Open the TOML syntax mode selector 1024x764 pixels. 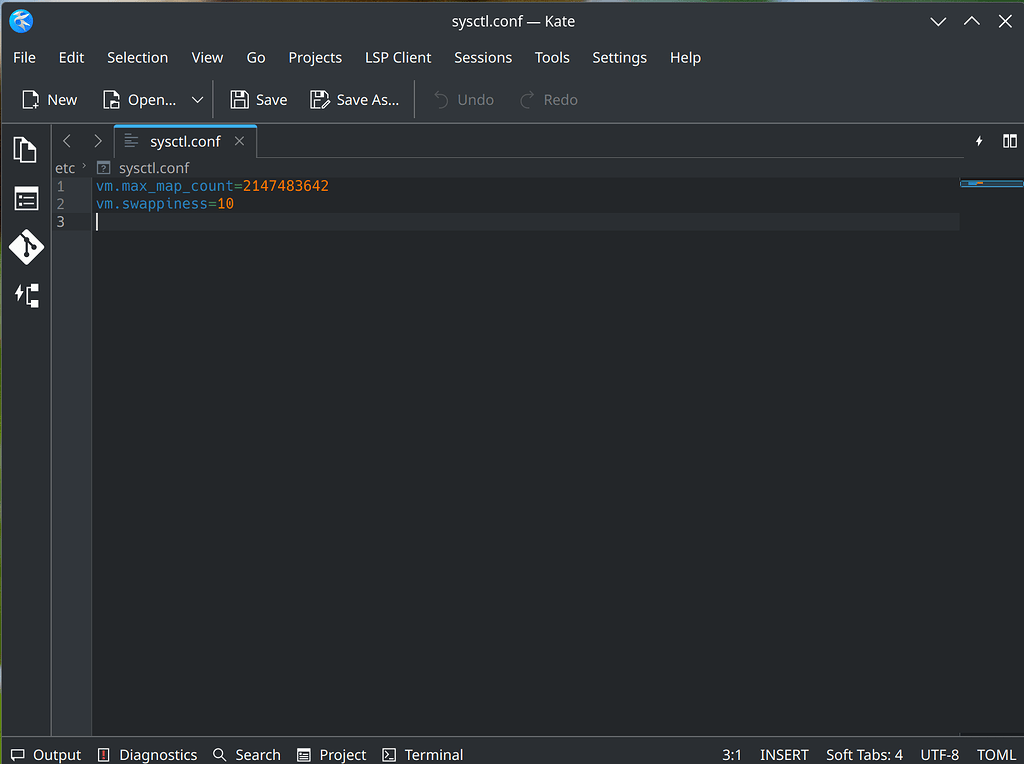(x=996, y=754)
